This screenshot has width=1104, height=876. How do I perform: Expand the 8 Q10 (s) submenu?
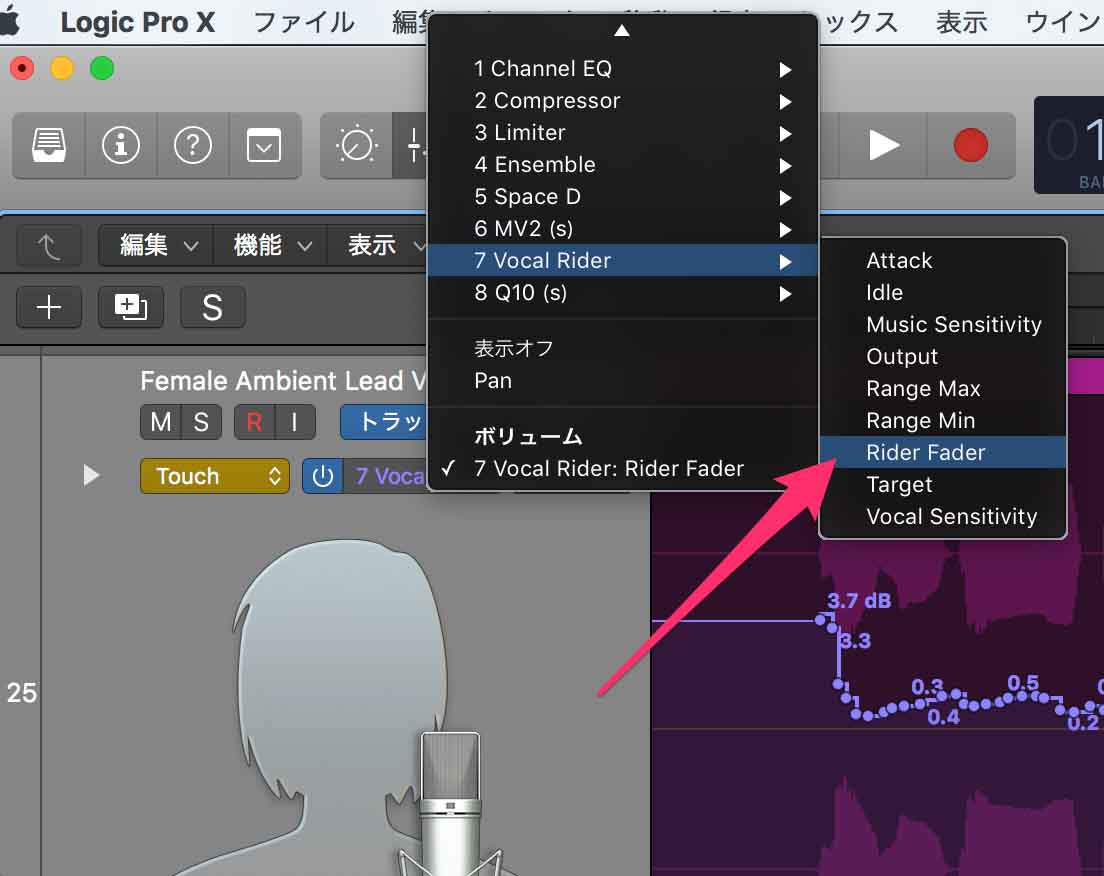point(622,293)
